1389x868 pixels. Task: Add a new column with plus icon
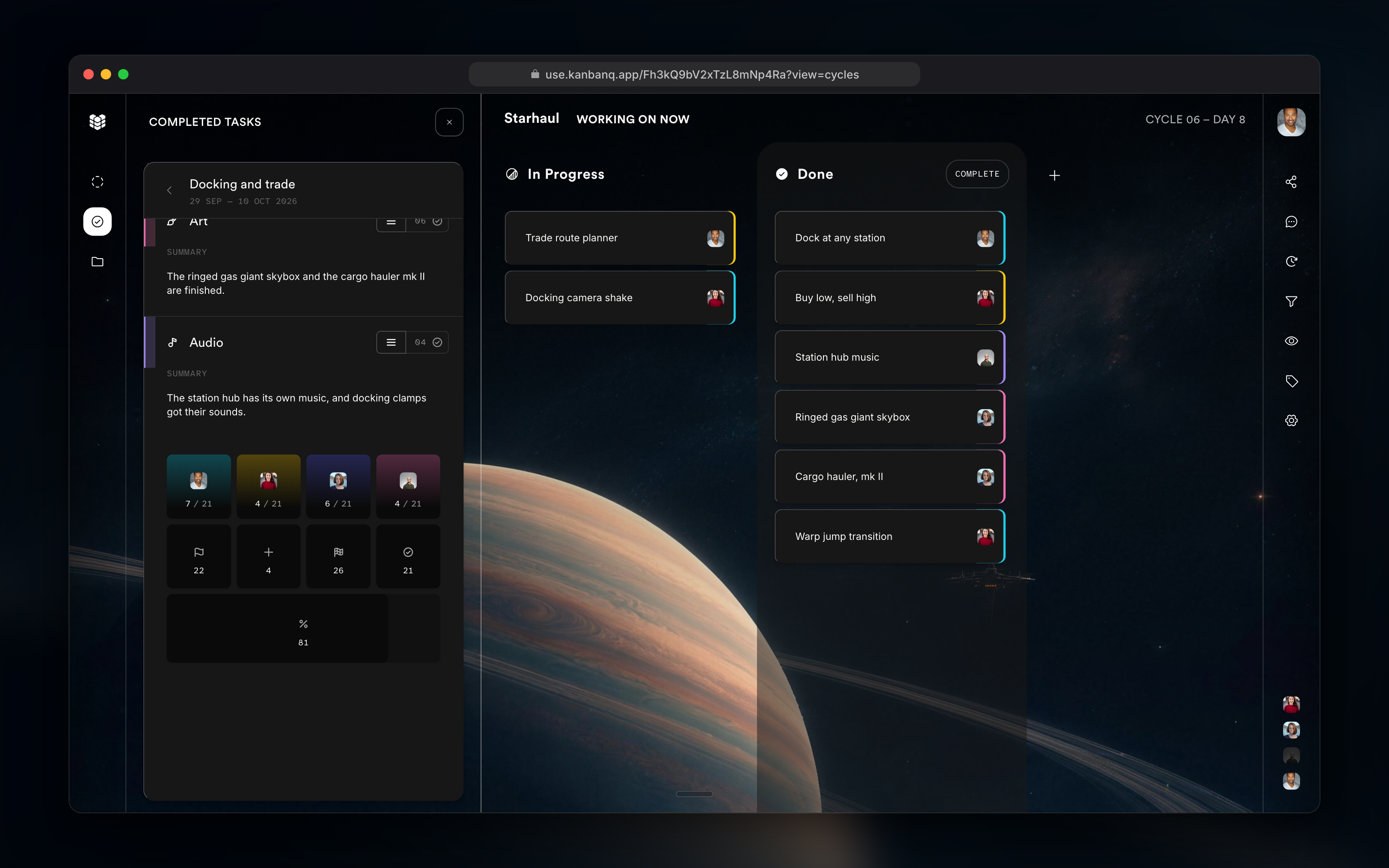coord(1054,176)
